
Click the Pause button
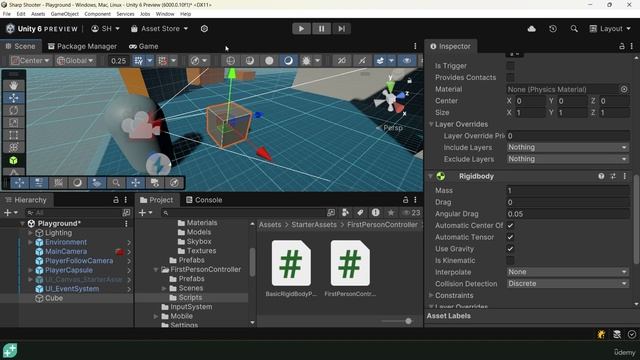pyautogui.click(x=321, y=29)
